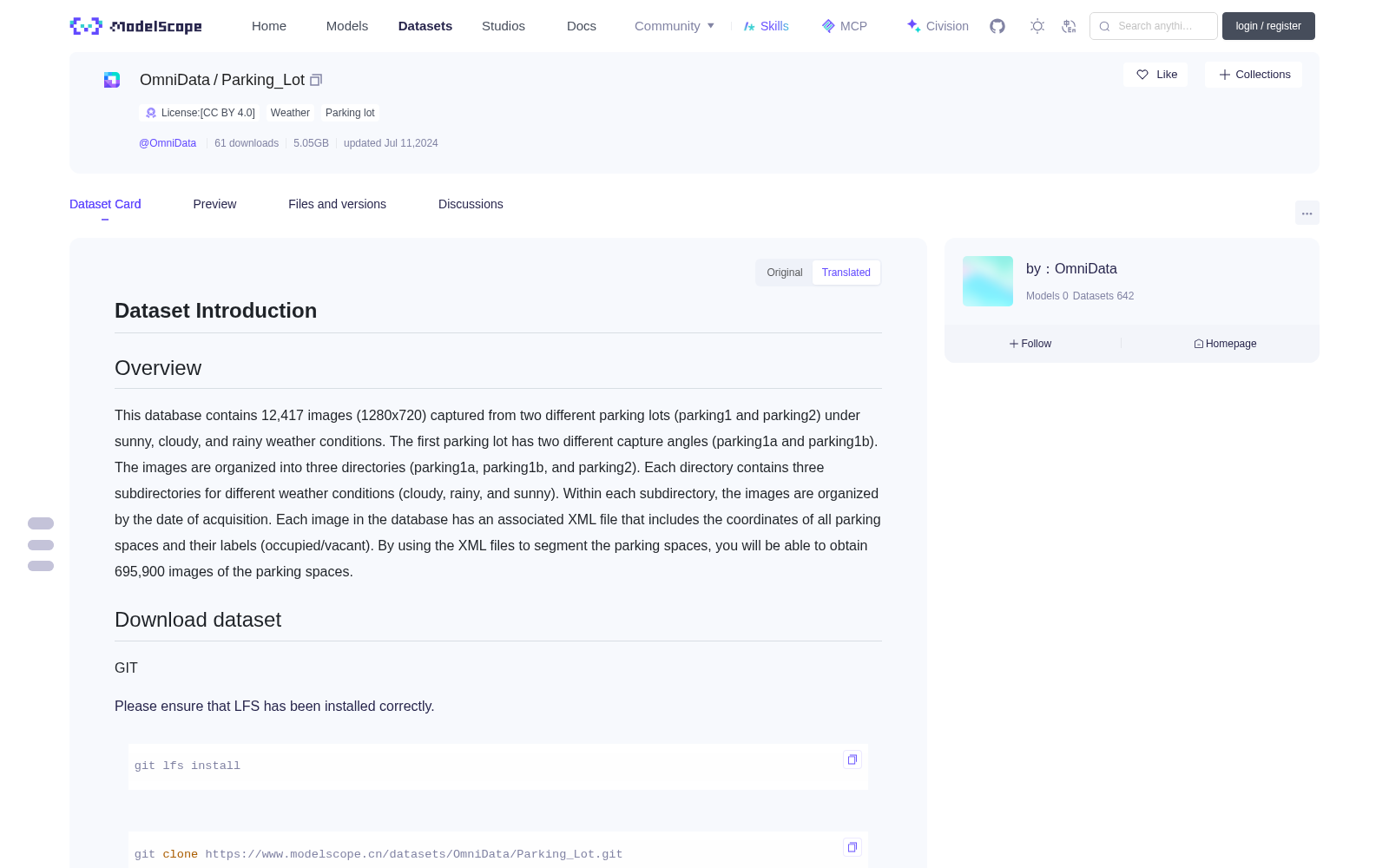Open the Civision link
The image size is (1389, 868).
tap(938, 26)
